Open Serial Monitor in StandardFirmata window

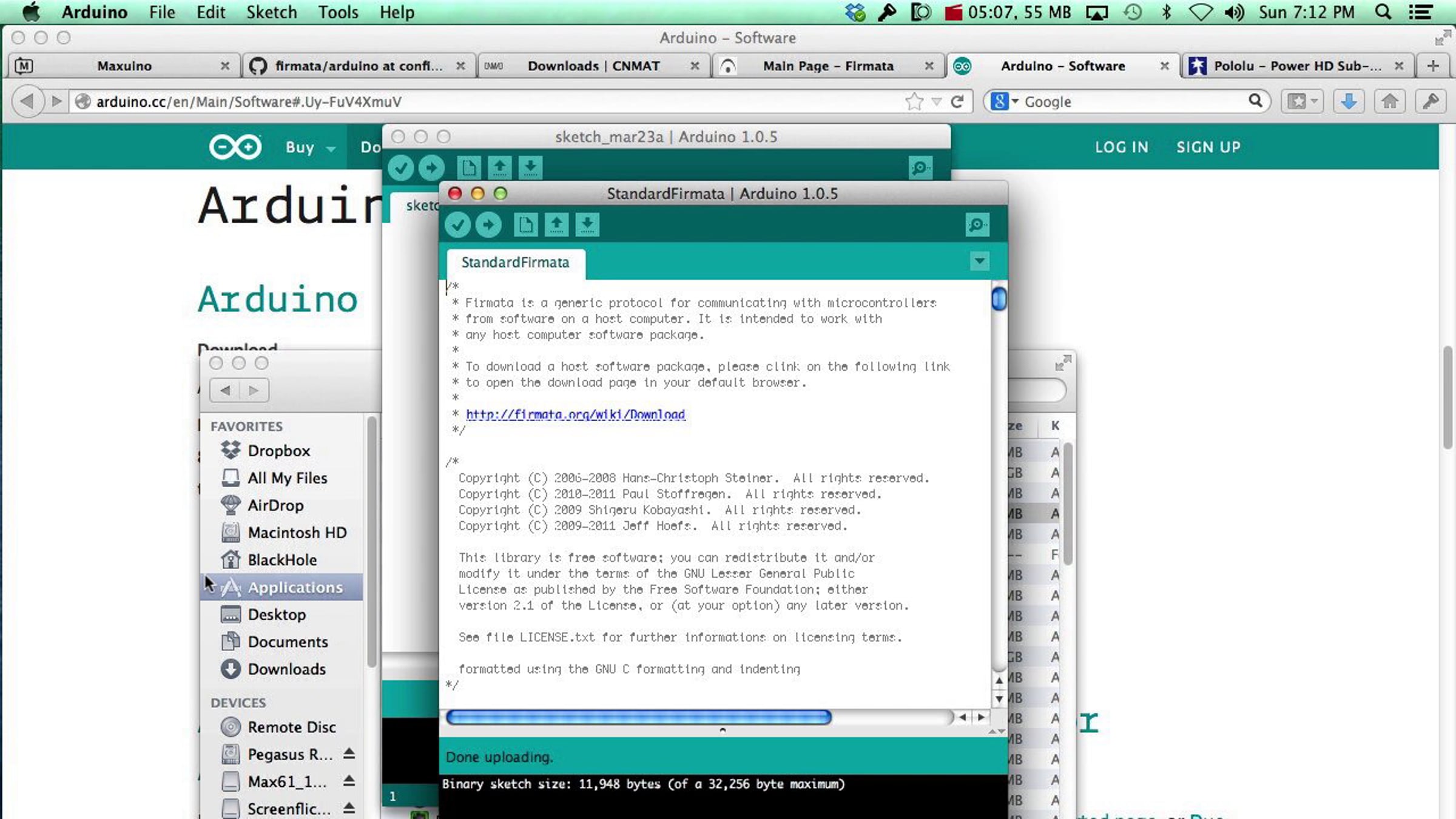pos(977,225)
